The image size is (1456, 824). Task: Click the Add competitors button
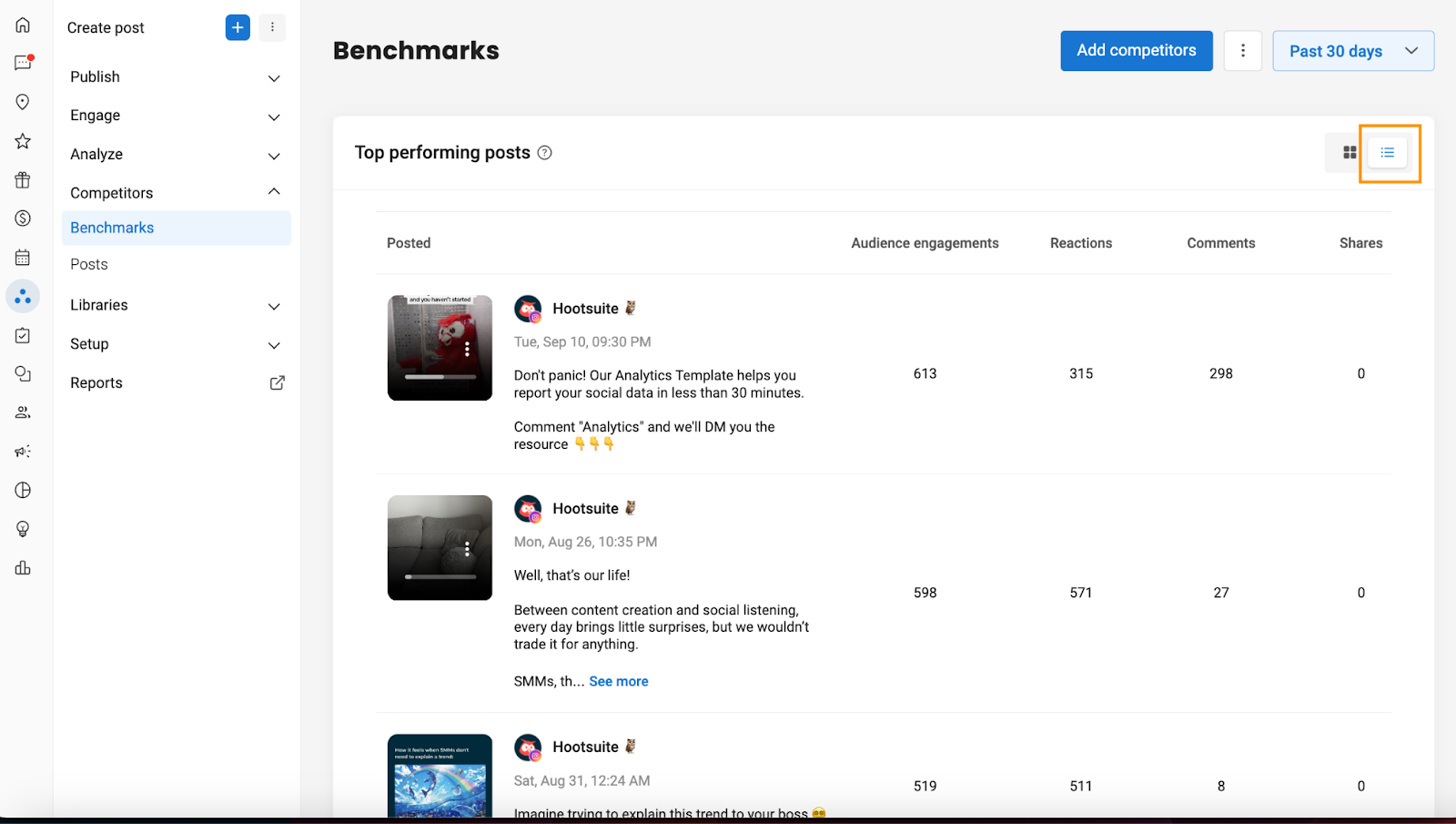coord(1136,51)
